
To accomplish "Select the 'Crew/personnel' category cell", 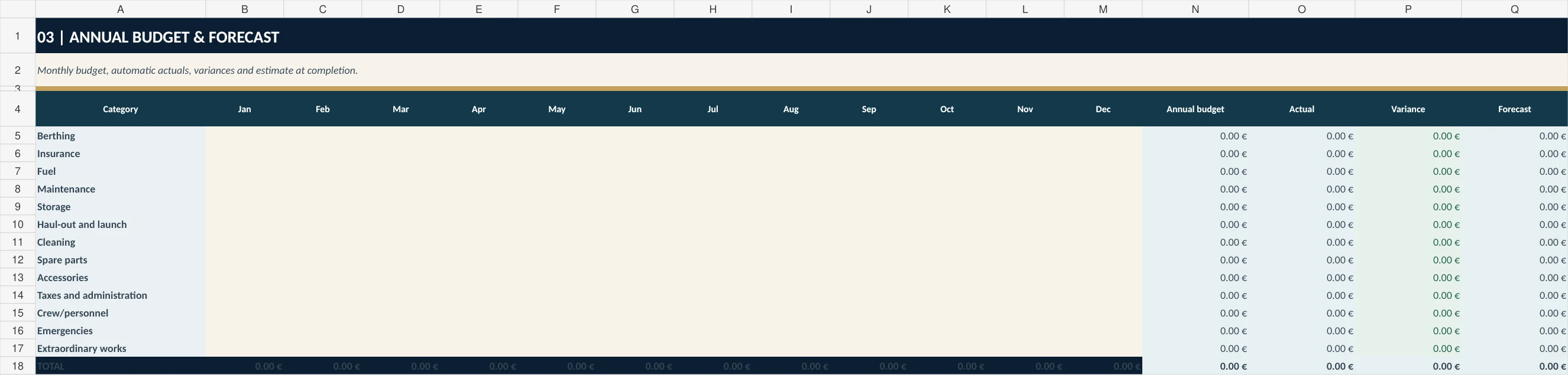I will point(121,312).
